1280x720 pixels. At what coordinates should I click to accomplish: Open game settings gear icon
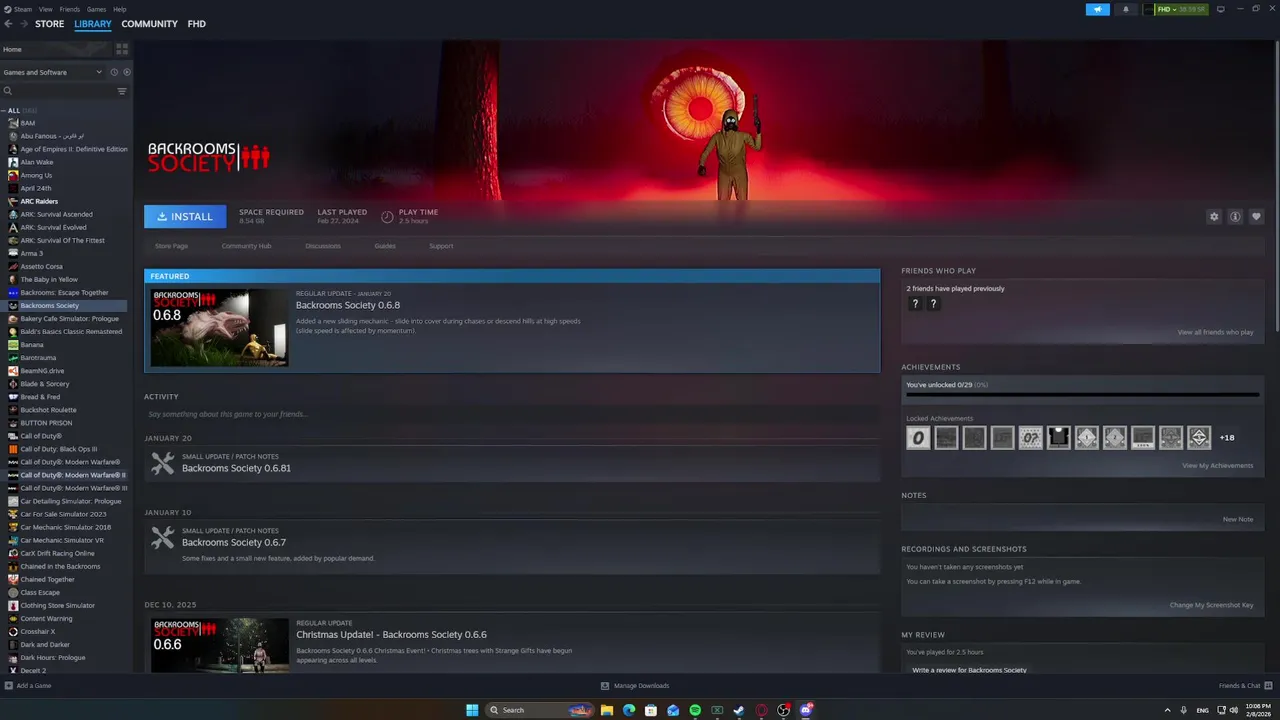tap(1214, 216)
